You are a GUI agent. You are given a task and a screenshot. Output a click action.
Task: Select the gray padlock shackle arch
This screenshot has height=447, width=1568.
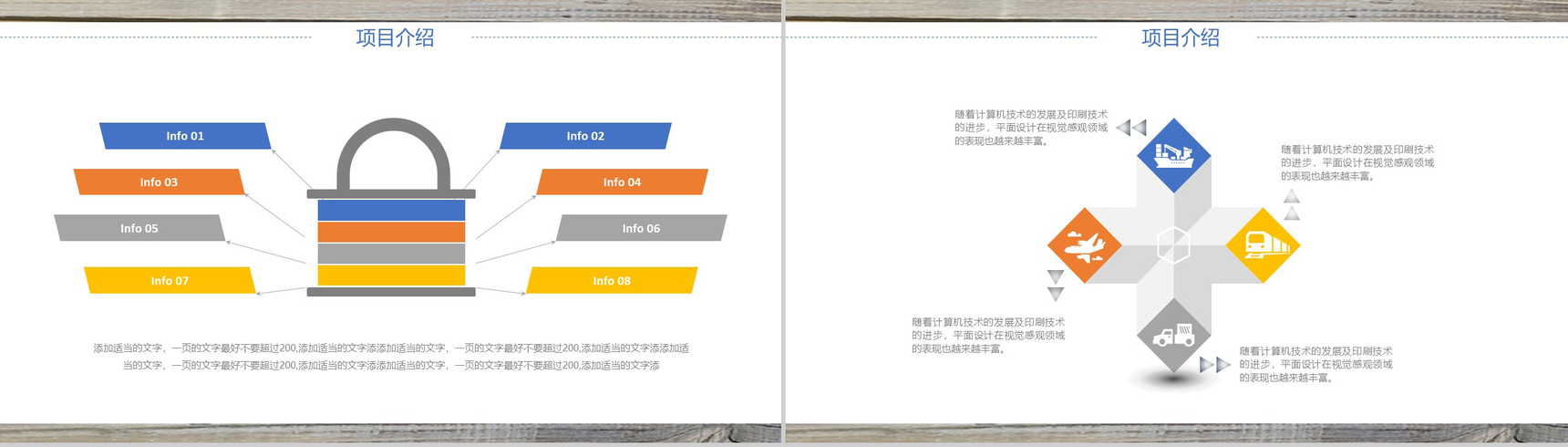(x=393, y=154)
